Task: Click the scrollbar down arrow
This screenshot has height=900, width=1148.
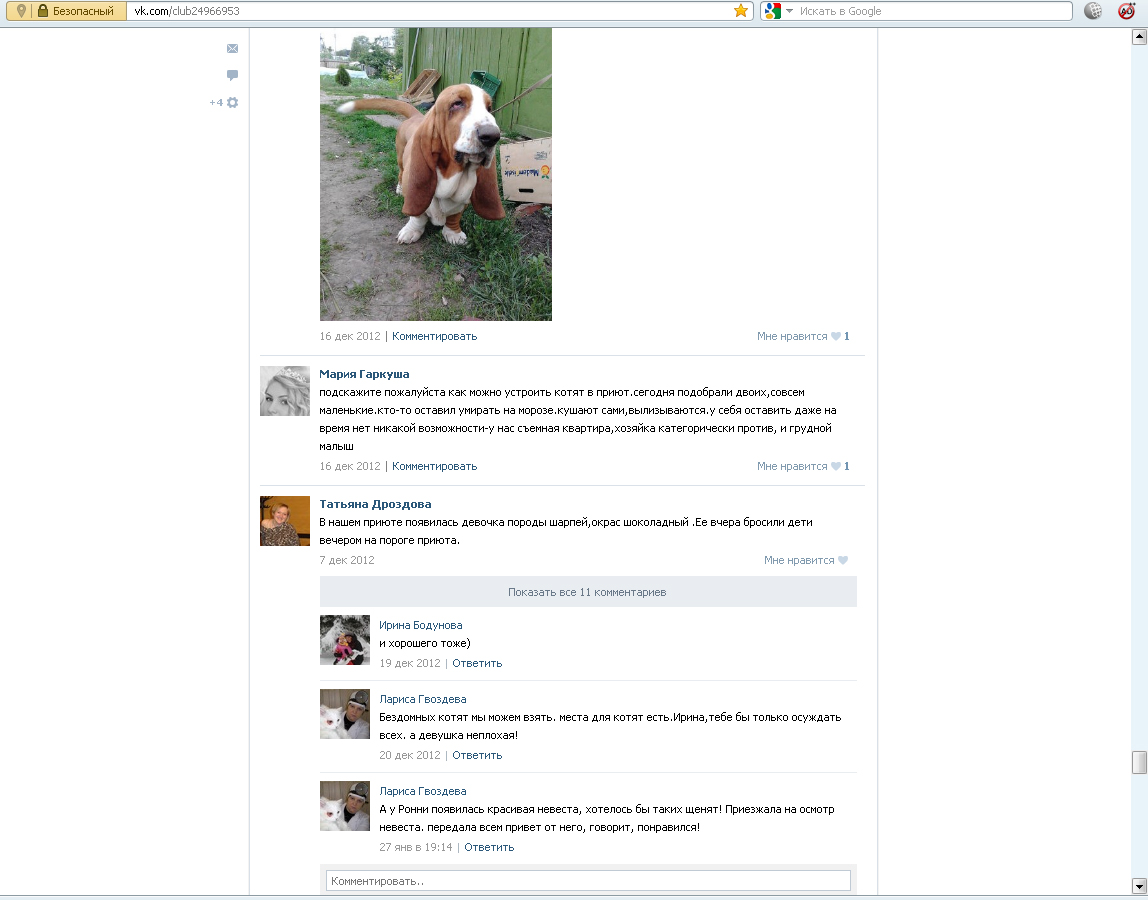Action: click(x=1139, y=885)
